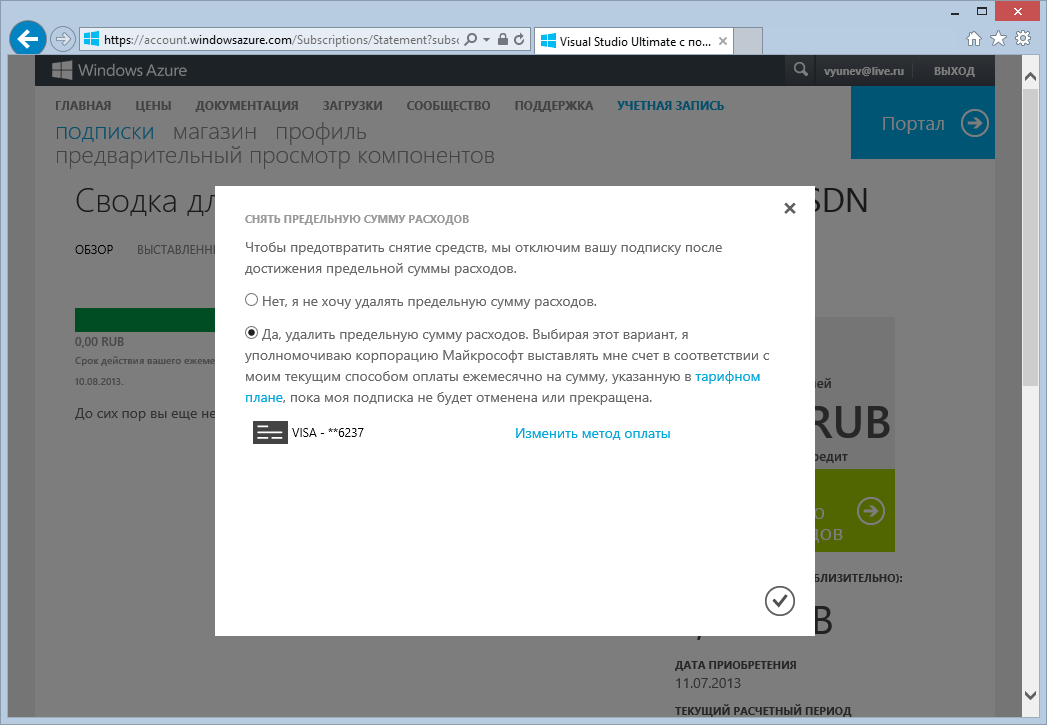This screenshot has height=725, width=1047.
Task: Click ТЕКУЩИЙ РАСЧЕТНЫЙ ПЕРИОД label
Action: [x=763, y=711]
